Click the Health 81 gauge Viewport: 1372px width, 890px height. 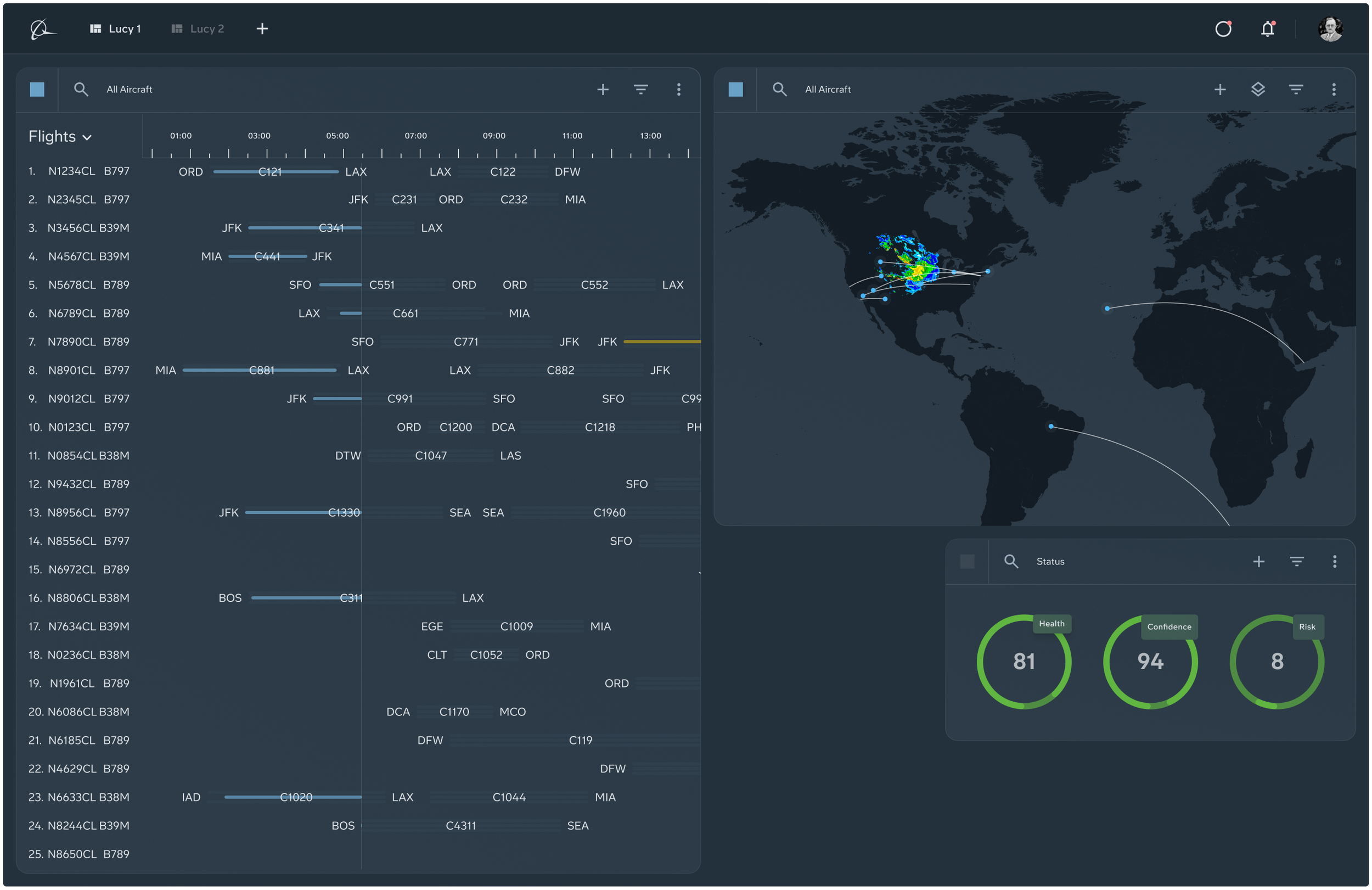[x=1023, y=661]
